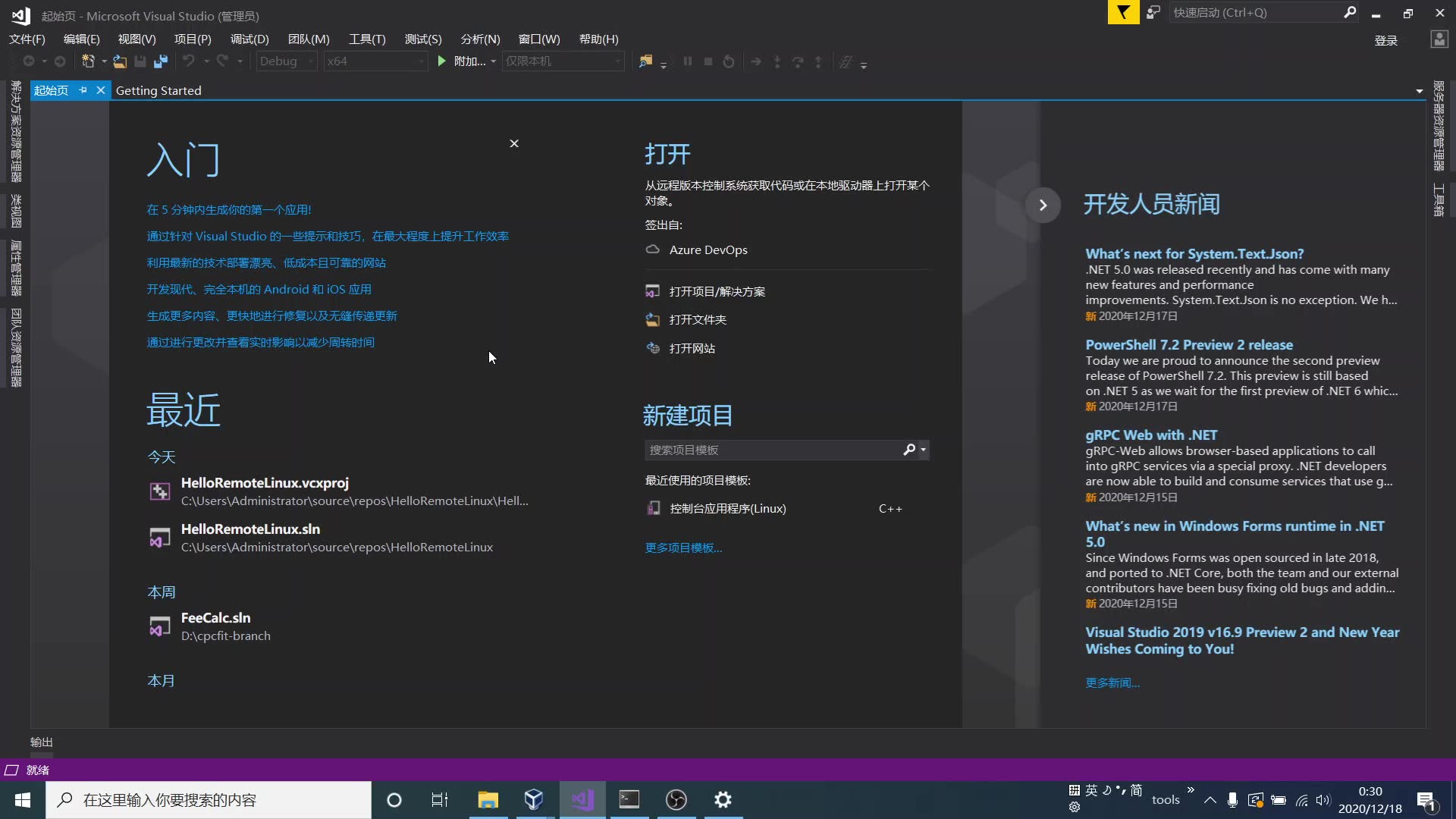Open the template search options dropdown arrow
1456x819 pixels.
pyautogui.click(x=923, y=450)
